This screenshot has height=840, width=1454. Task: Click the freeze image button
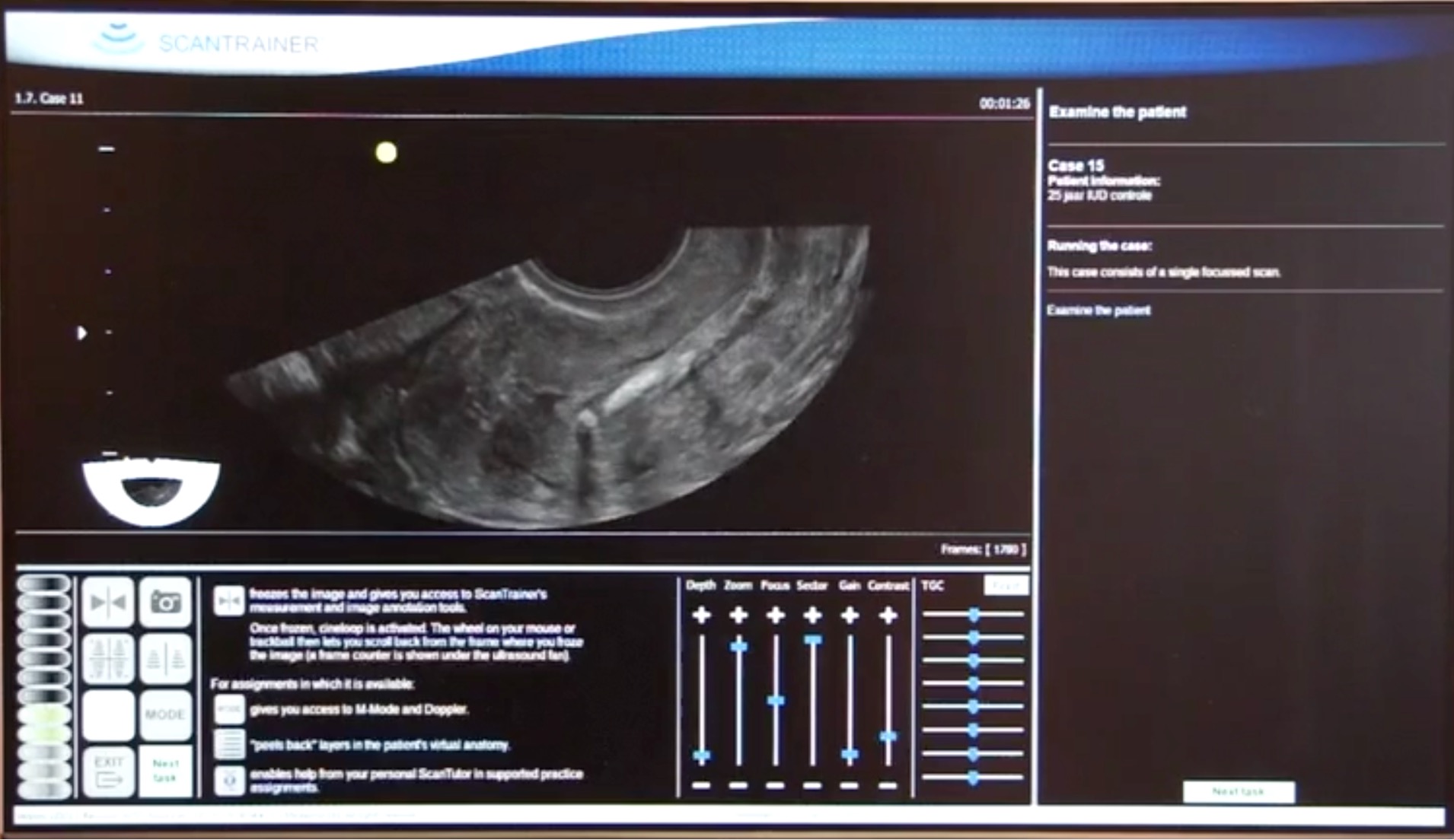click(x=108, y=603)
